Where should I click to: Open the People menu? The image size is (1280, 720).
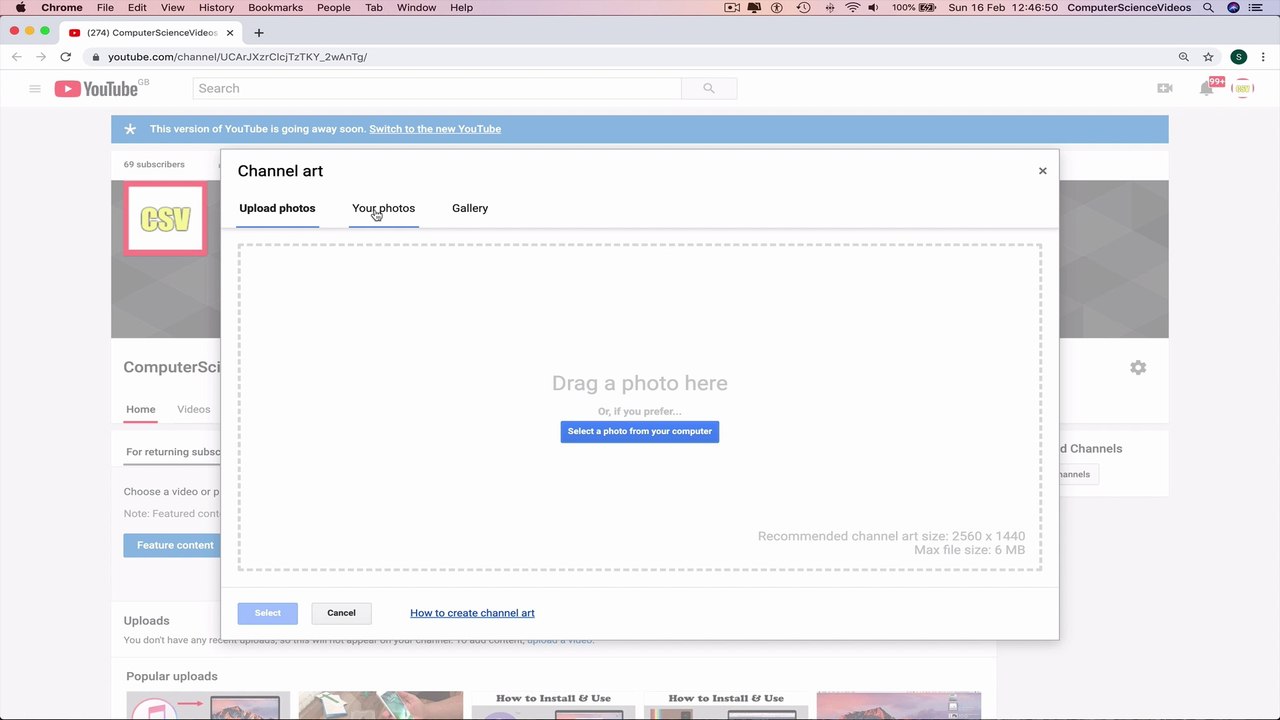[334, 8]
